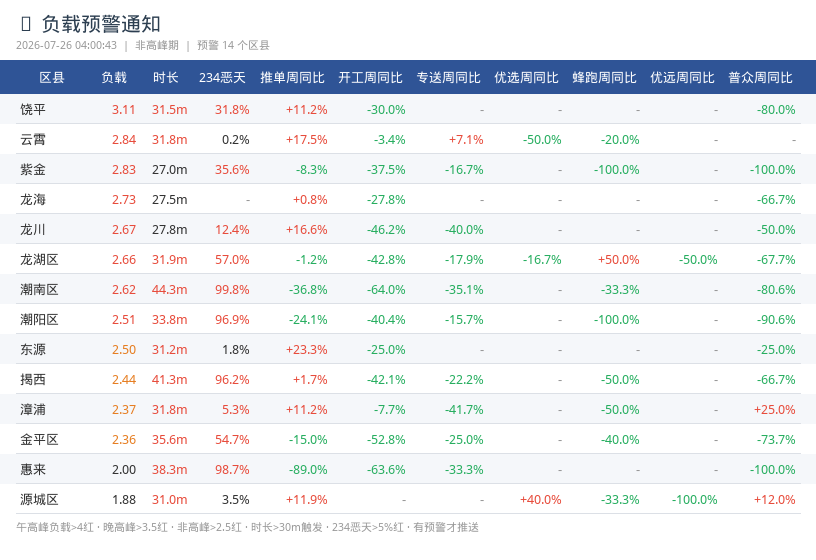Screen dimensions: 816x560
Task: Click 源城区 普众周同比 value +12.0%
Action: click(775, 500)
